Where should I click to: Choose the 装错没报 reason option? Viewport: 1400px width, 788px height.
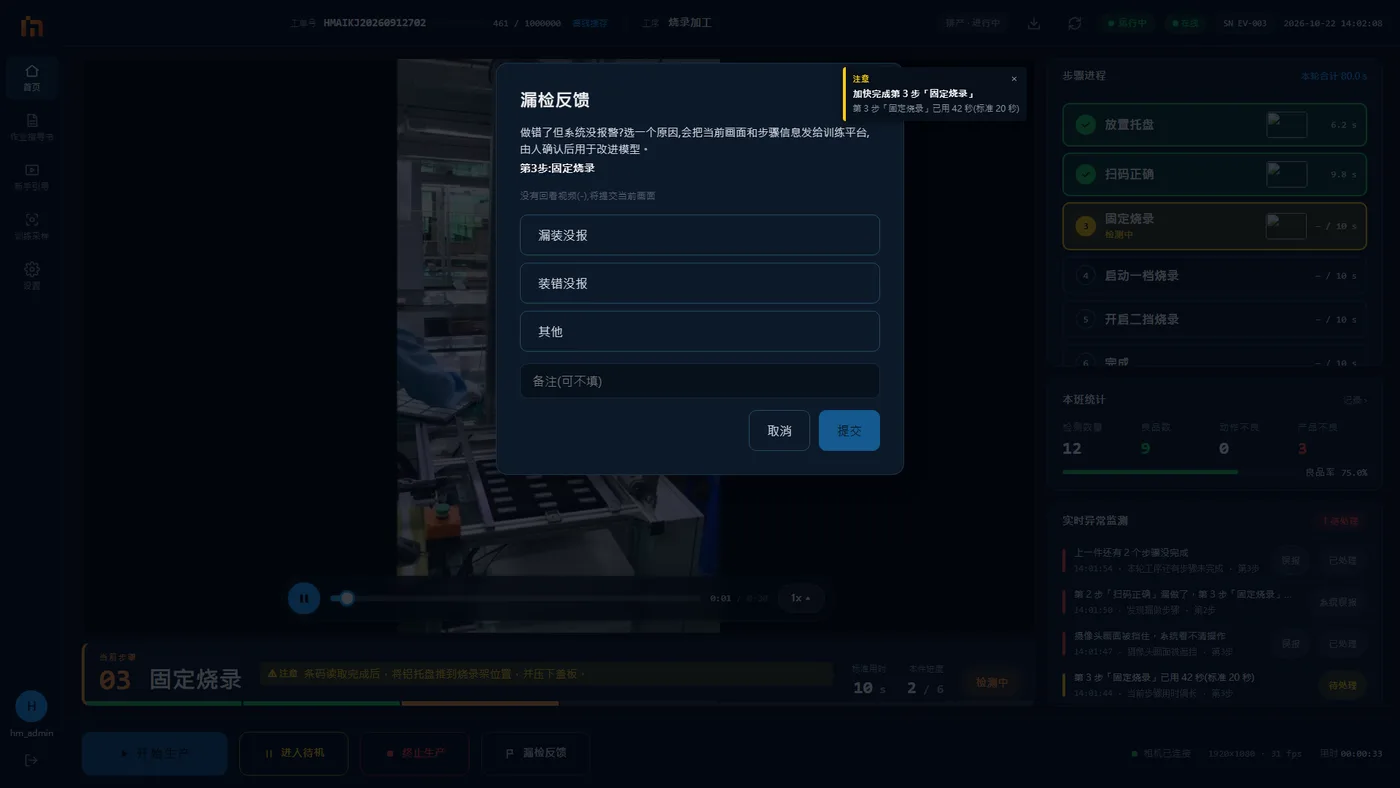tap(699, 283)
